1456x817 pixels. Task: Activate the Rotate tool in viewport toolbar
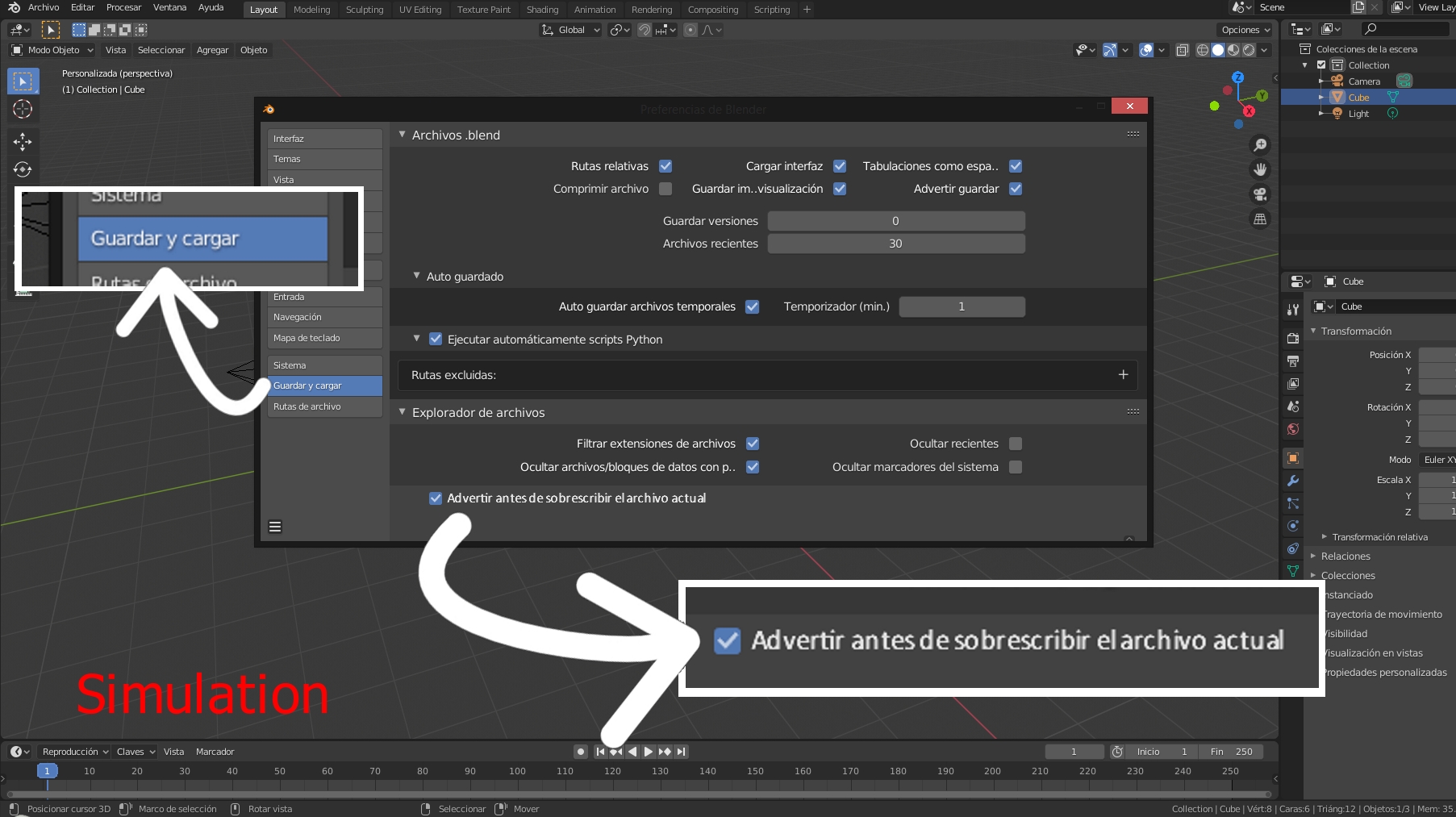tap(23, 169)
